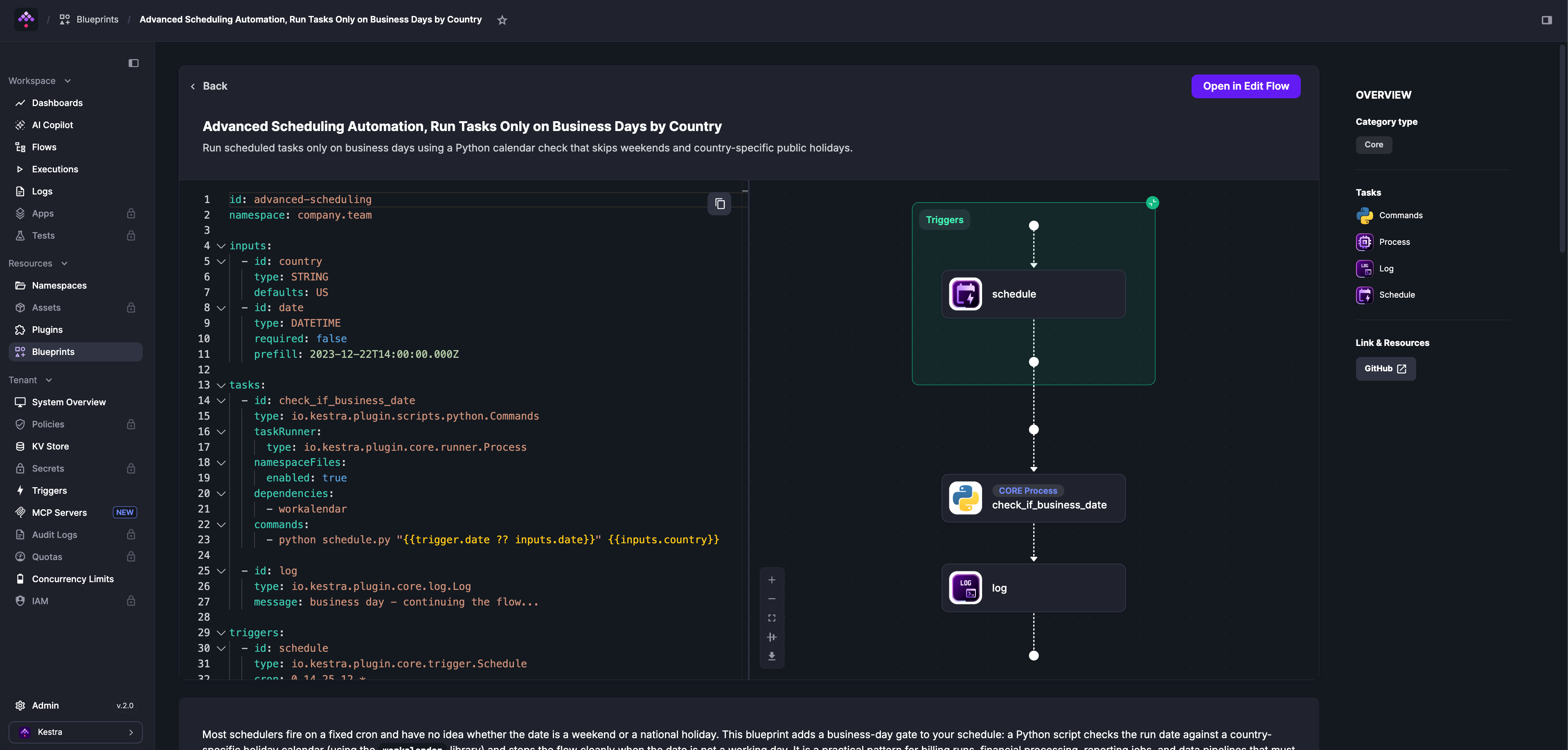Screen dimensions: 1568x750
Task: Click the 'id: advanced-scheduling' code line
Action: tap(300, 200)
